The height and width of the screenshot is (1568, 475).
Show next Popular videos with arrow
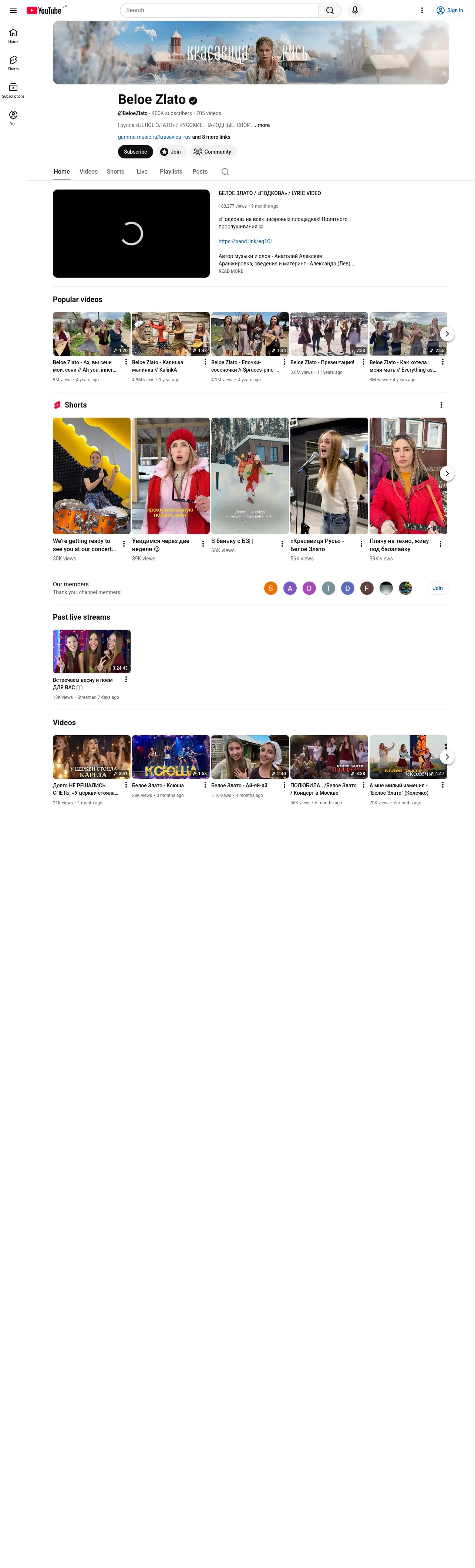point(447,334)
